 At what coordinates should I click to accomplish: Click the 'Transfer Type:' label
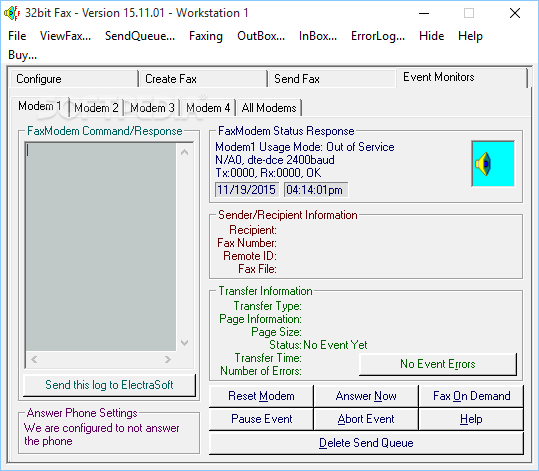click(x=267, y=306)
